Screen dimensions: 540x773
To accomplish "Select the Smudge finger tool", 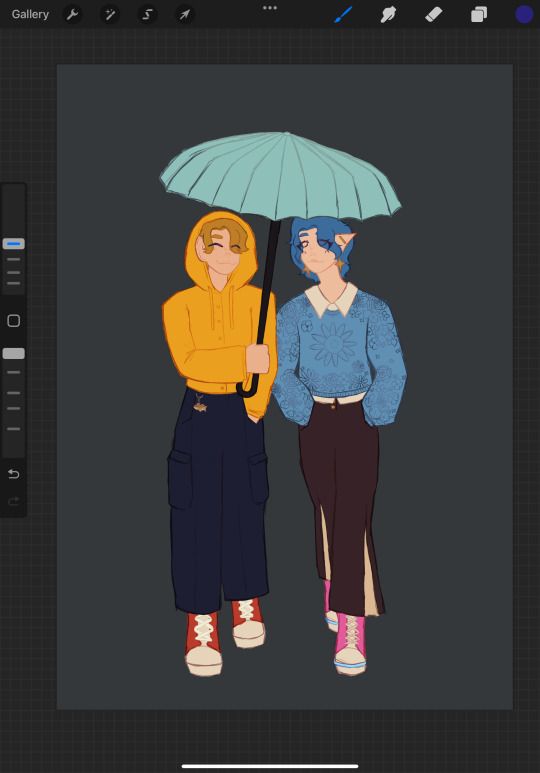I will [x=388, y=14].
